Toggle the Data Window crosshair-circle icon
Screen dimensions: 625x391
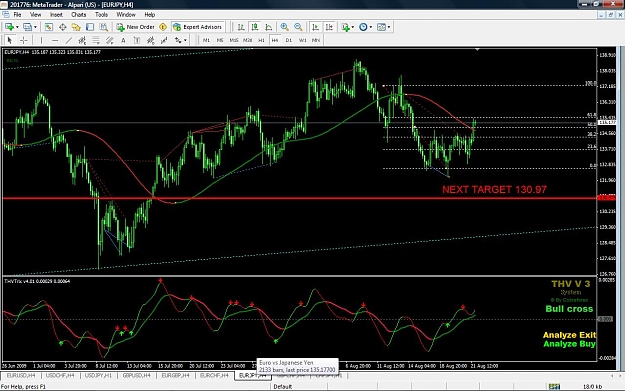[63, 27]
